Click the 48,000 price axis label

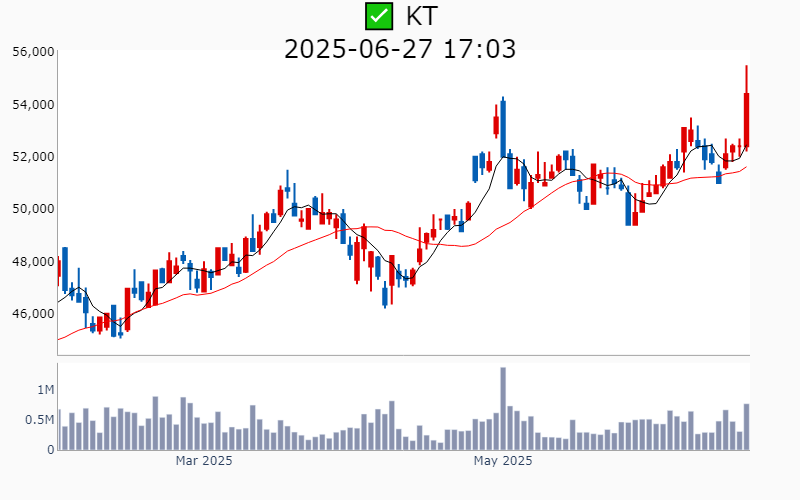click(34, 261)
